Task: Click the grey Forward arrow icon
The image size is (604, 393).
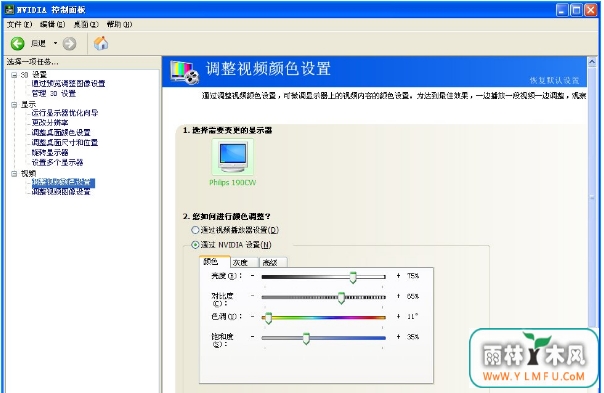Action: 69,44
